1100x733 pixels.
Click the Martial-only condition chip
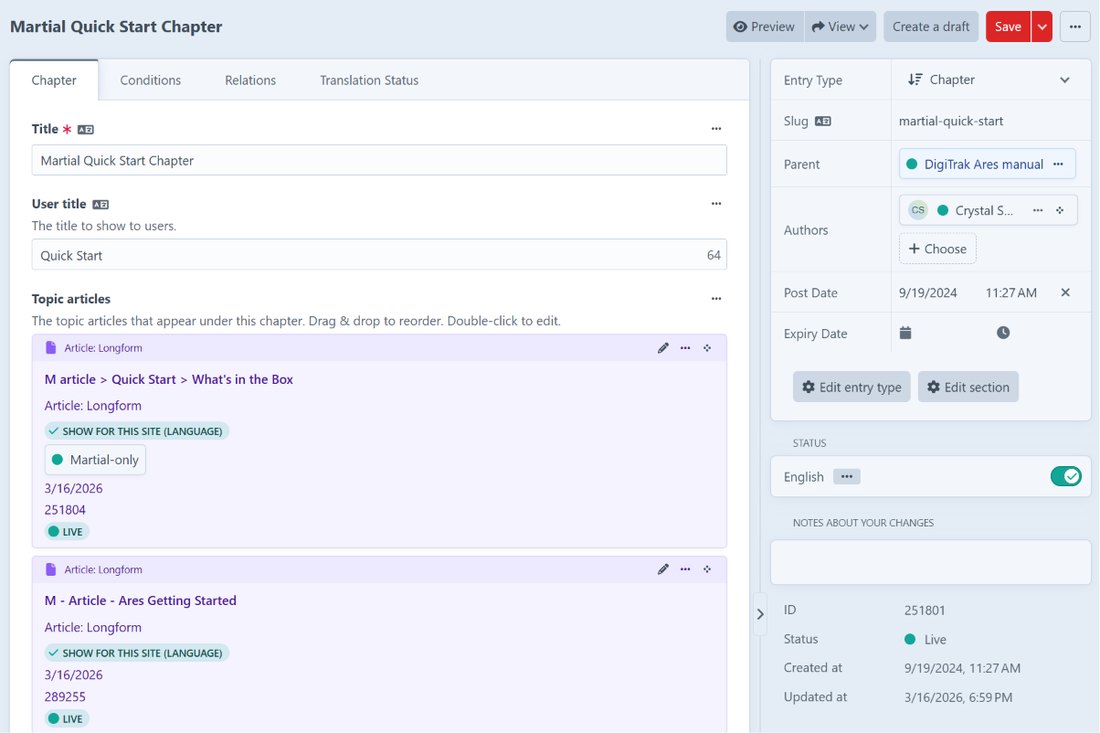click(x=95, y=460)
